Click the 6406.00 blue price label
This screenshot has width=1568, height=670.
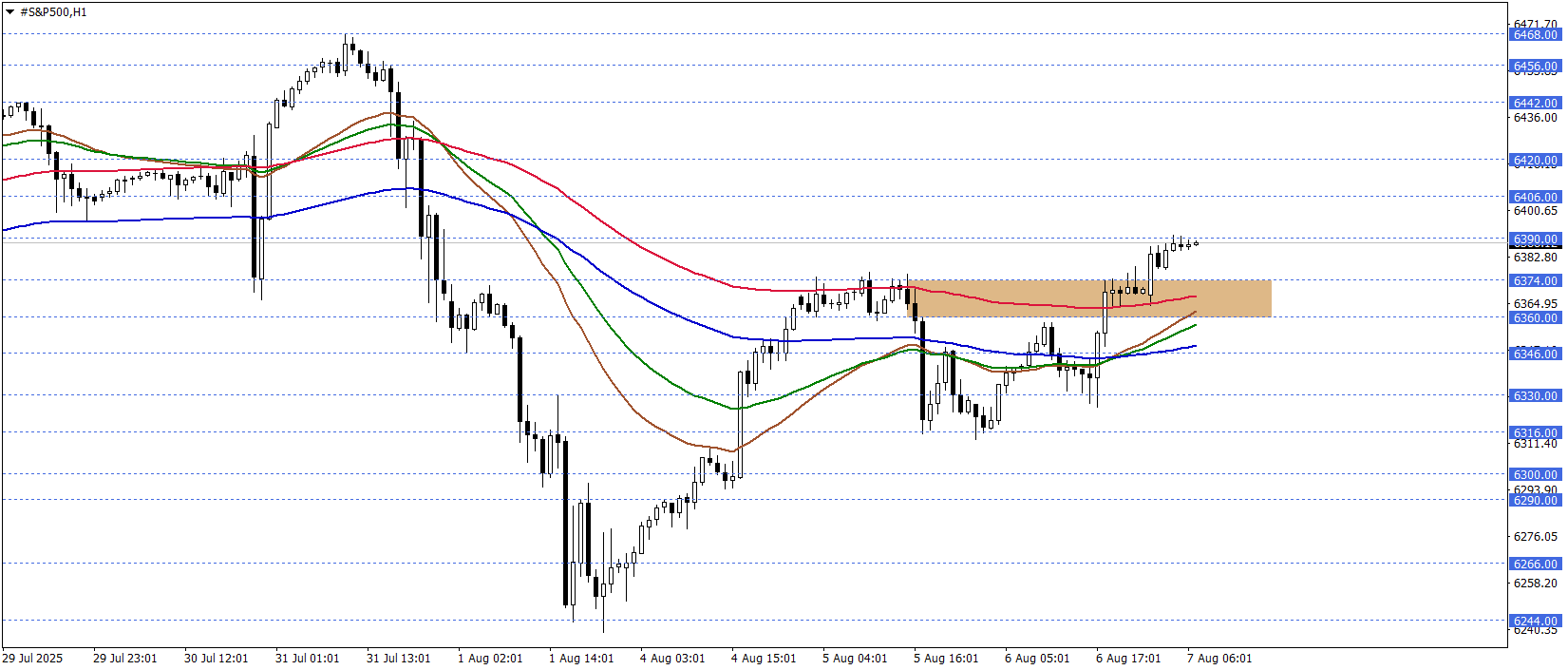1535,198
